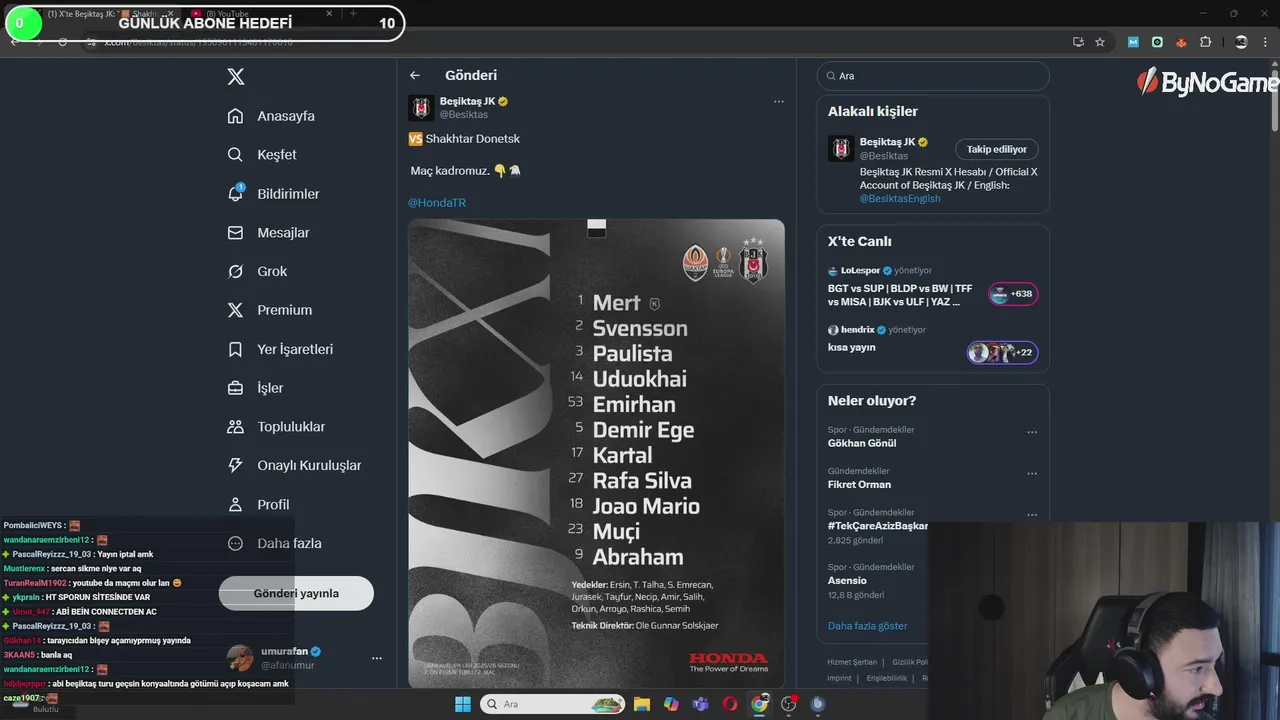Open Windows Start button
This screenshot has width=1280, height=720.
(x=463, y=704)
